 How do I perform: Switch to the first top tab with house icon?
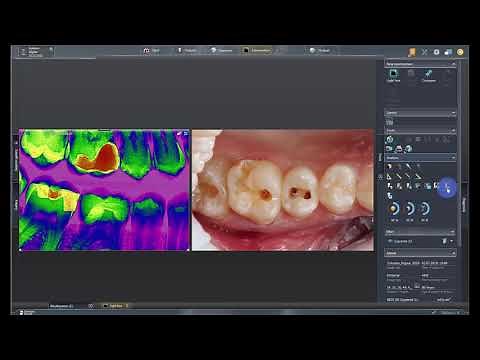pyautogui.click(x=152, y=50)
